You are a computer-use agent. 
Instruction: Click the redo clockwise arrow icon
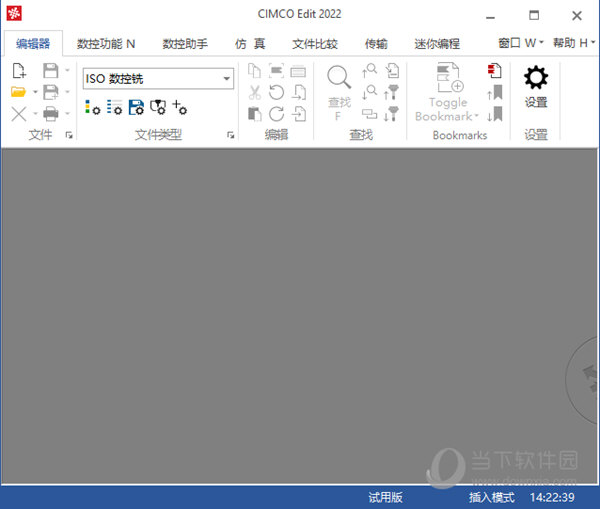(276, 114)
